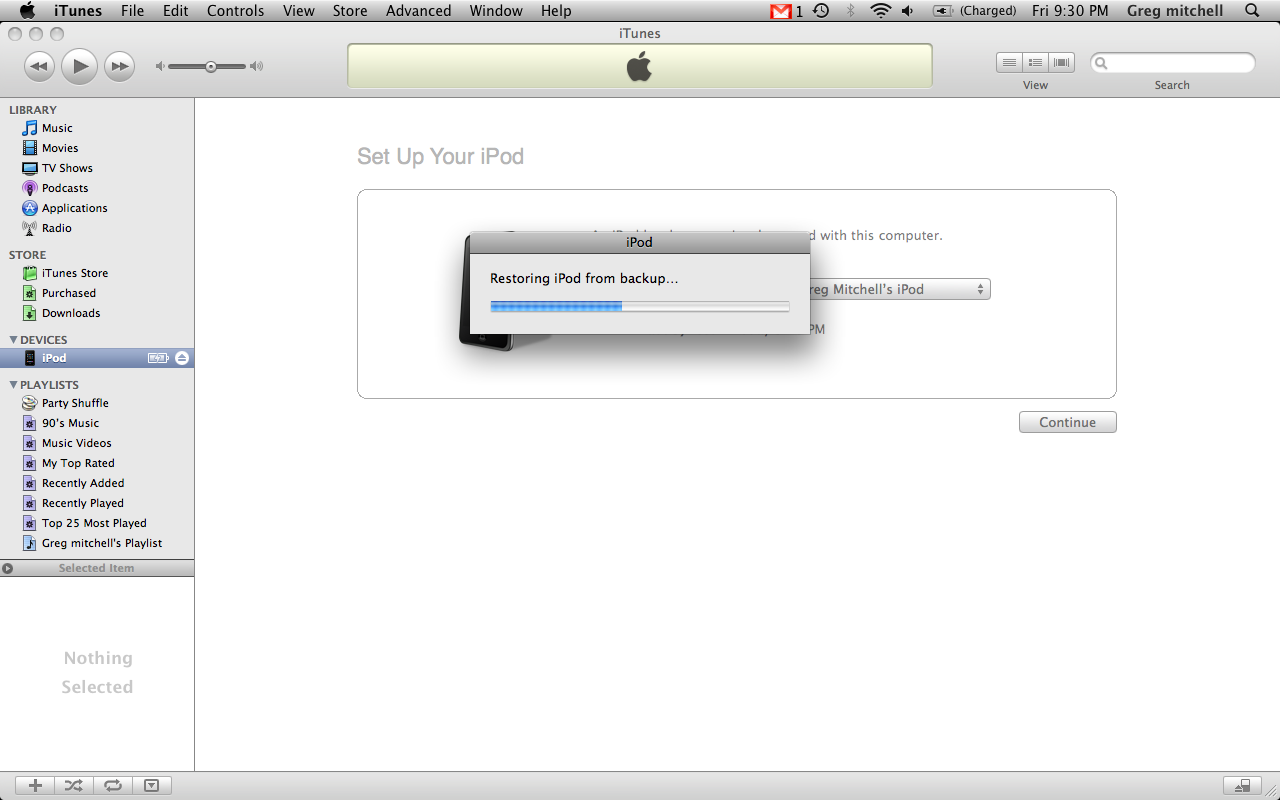This screenshot has width=1280, height=800.
Task: Click the play button
Action: pyautogui.click(x=79, y=67)
